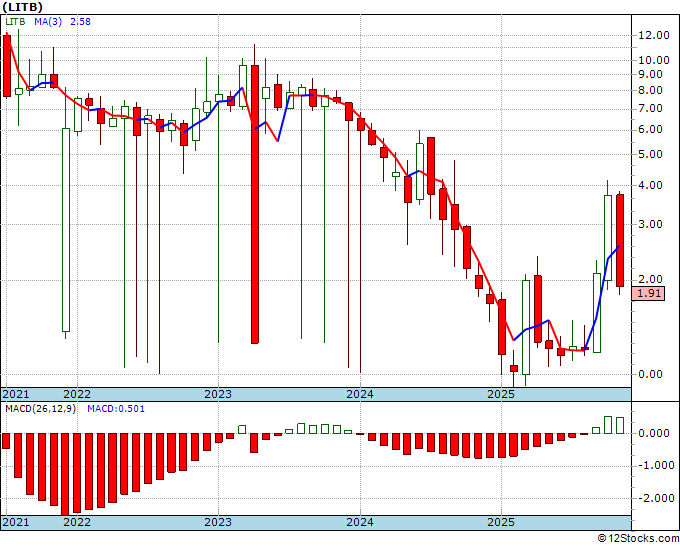Screen dimensions: 680x546
Task: Click the lowest red MACD bar before 2022
Action: [x=65, y=474]
